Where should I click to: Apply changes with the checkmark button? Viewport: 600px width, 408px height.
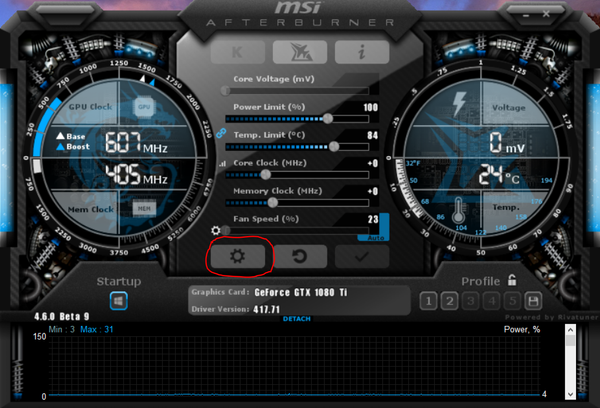pyautogui.click(x=361, y=256)
